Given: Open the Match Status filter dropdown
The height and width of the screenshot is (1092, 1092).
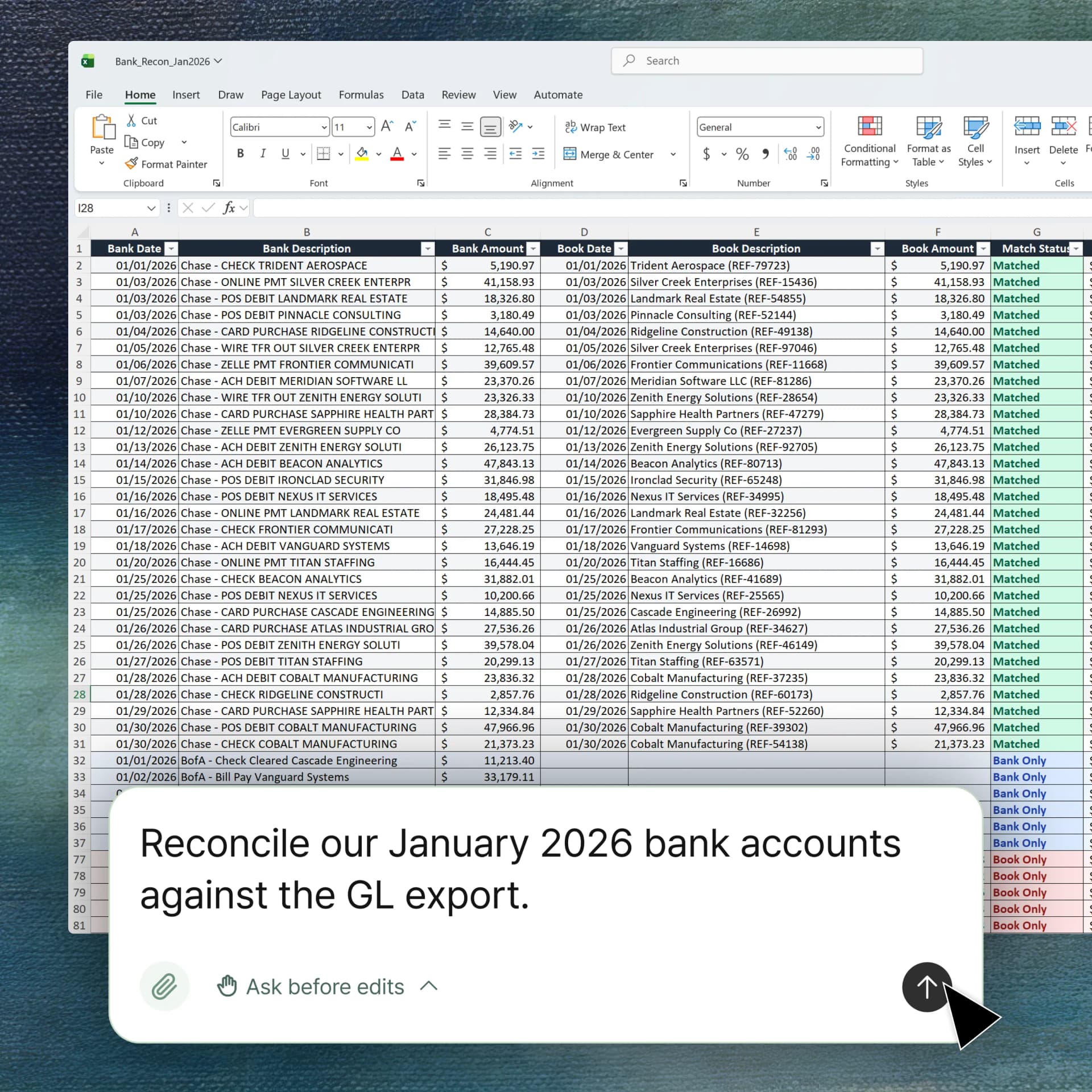Looking at the screenshot, I should 1076,249.
